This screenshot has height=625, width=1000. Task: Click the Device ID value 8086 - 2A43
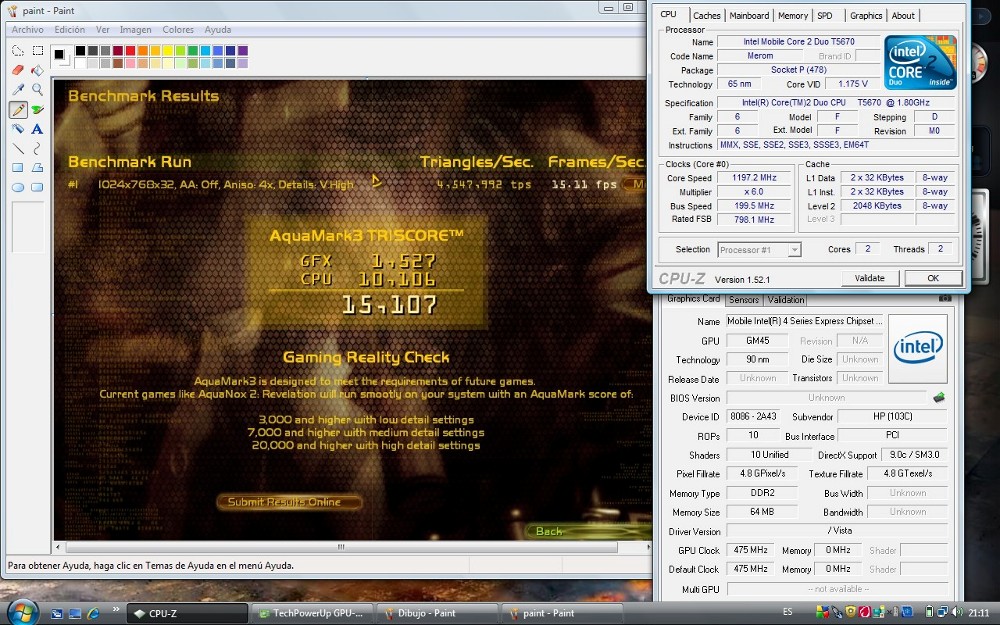click(753, 416)
